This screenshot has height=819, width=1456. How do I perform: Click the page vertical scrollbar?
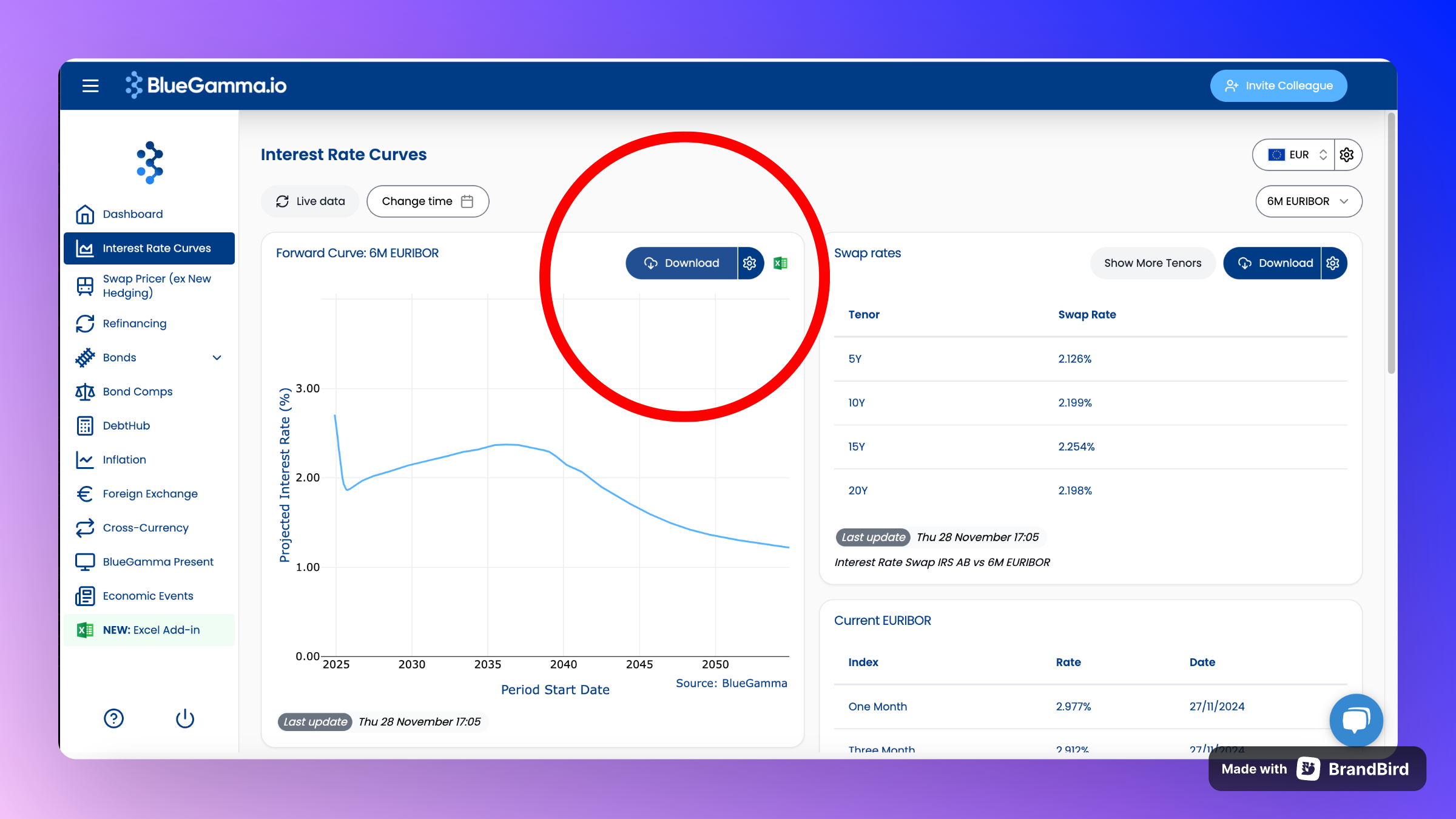[1391, 243]
